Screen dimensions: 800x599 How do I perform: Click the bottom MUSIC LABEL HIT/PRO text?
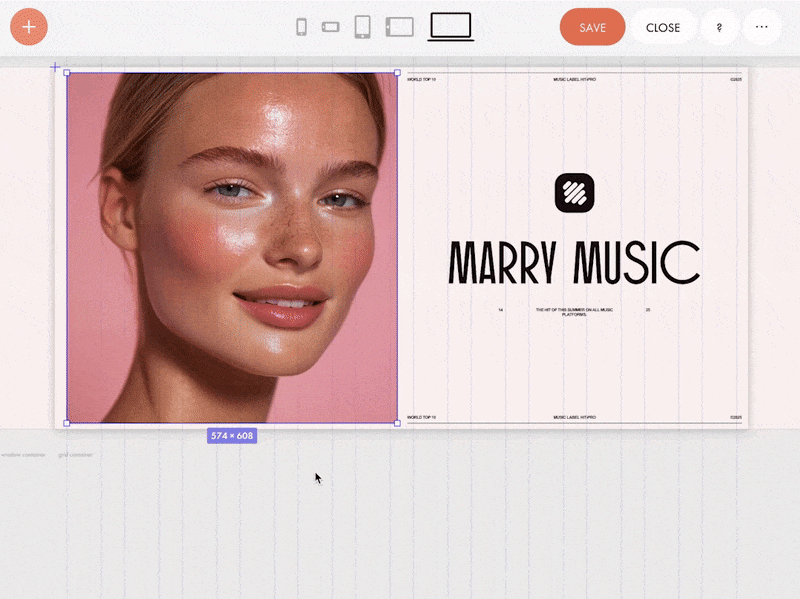[574, 417]
